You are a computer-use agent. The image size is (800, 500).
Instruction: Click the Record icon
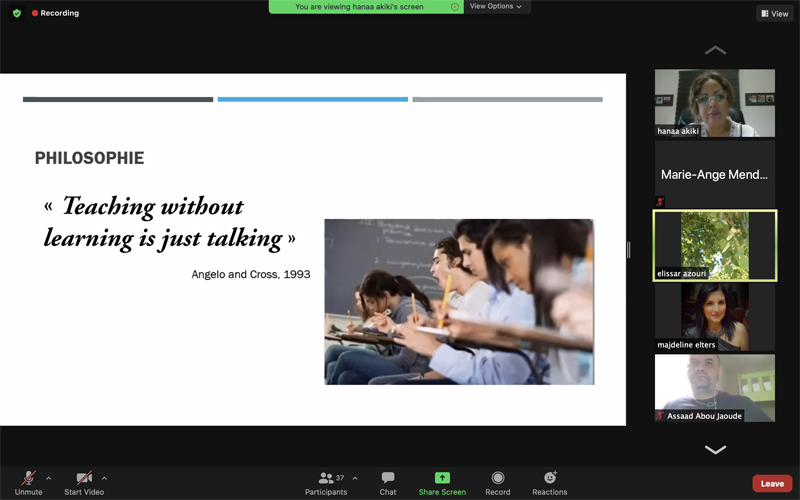coord(498,478)
